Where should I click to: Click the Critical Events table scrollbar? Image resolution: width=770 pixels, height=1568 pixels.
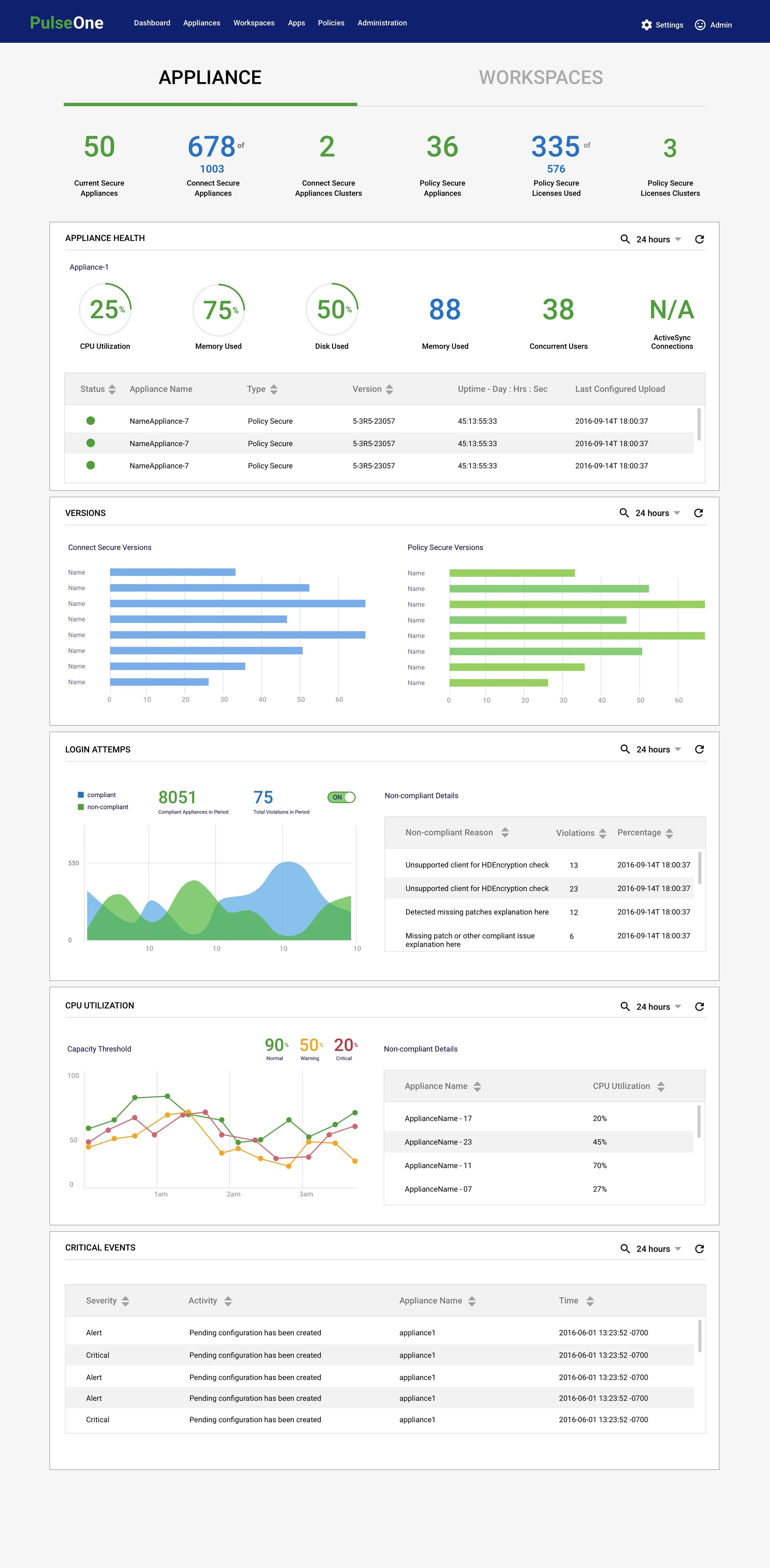(x=699, y=1336)
